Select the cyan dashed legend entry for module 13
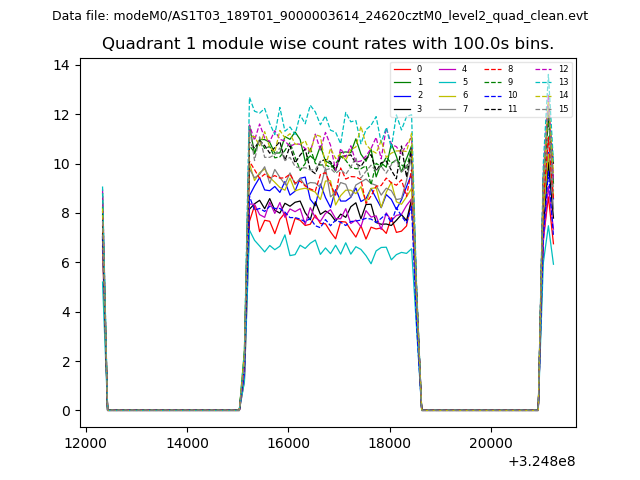Image resolution: width=640 pixels, height=480 pixels. pos(544,82)
